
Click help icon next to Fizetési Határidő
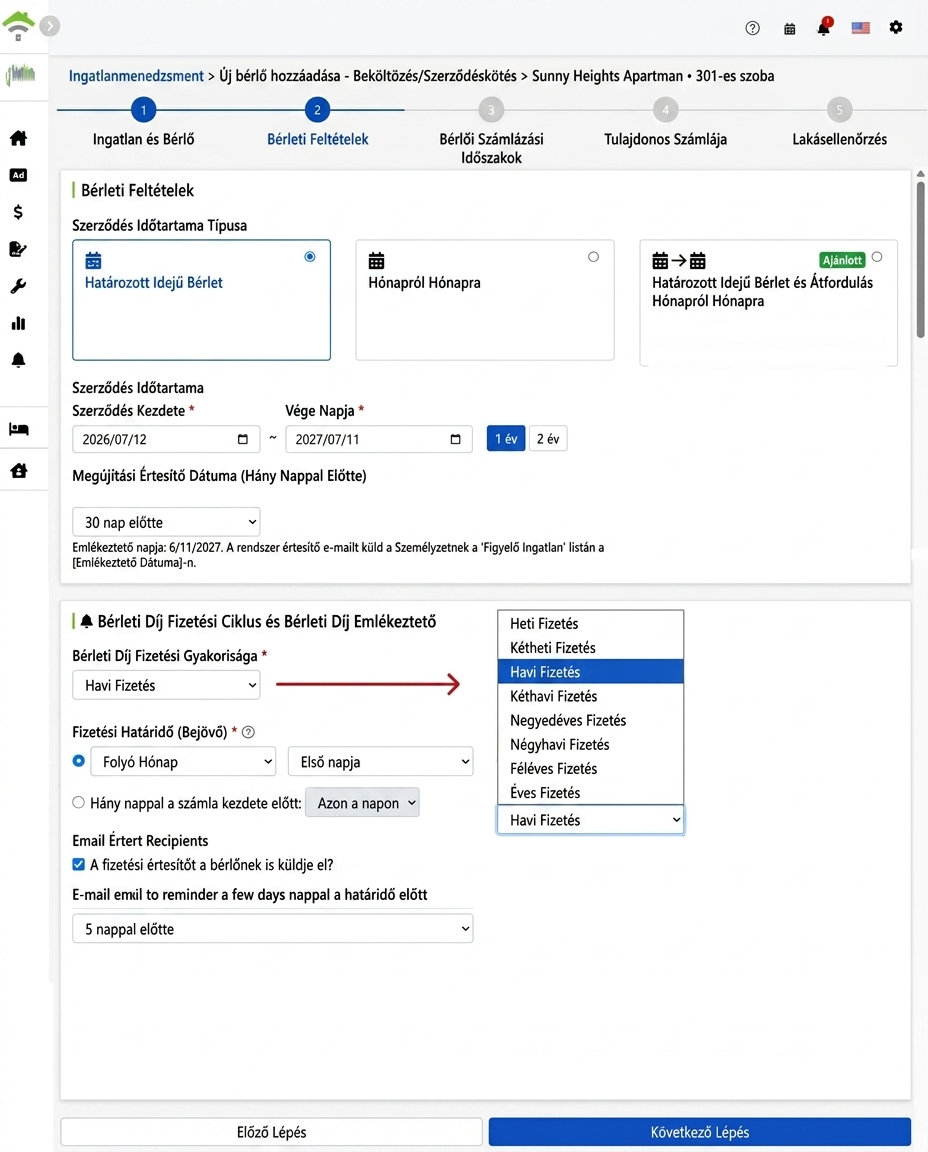[x=248, y=732]
